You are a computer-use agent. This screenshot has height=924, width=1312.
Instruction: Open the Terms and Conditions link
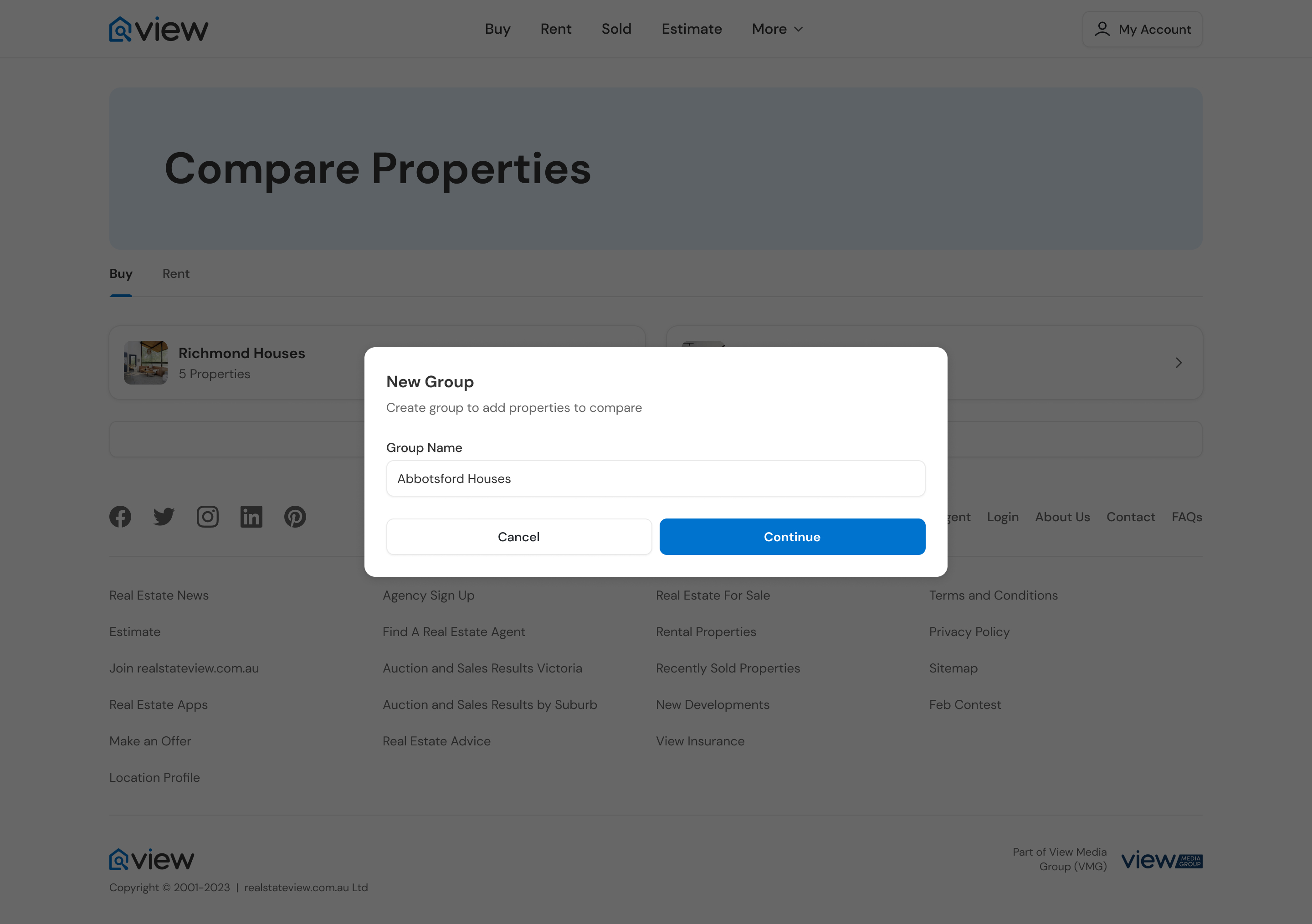click(993, 595)
